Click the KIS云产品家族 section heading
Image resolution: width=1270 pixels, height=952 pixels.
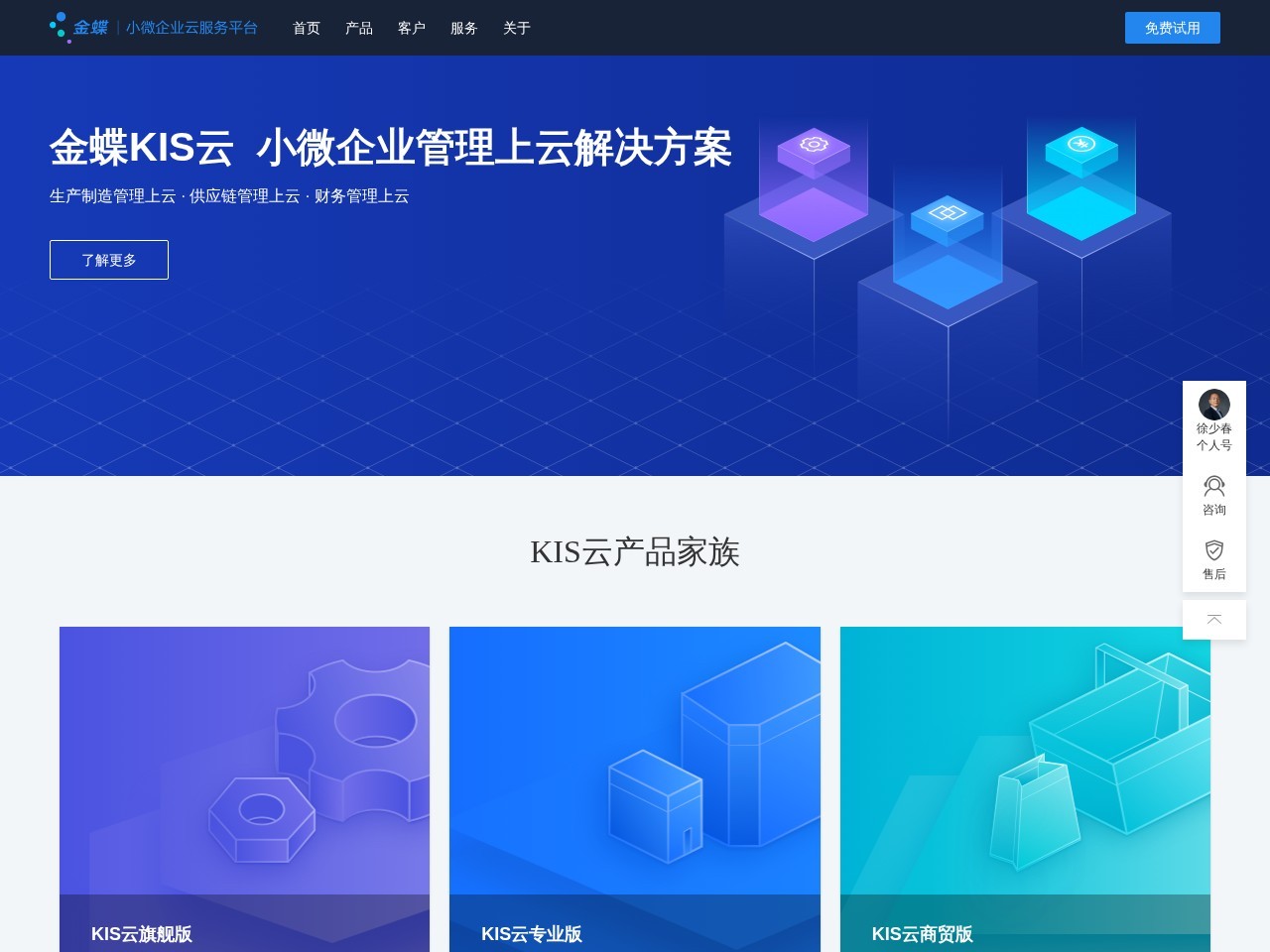635,552
